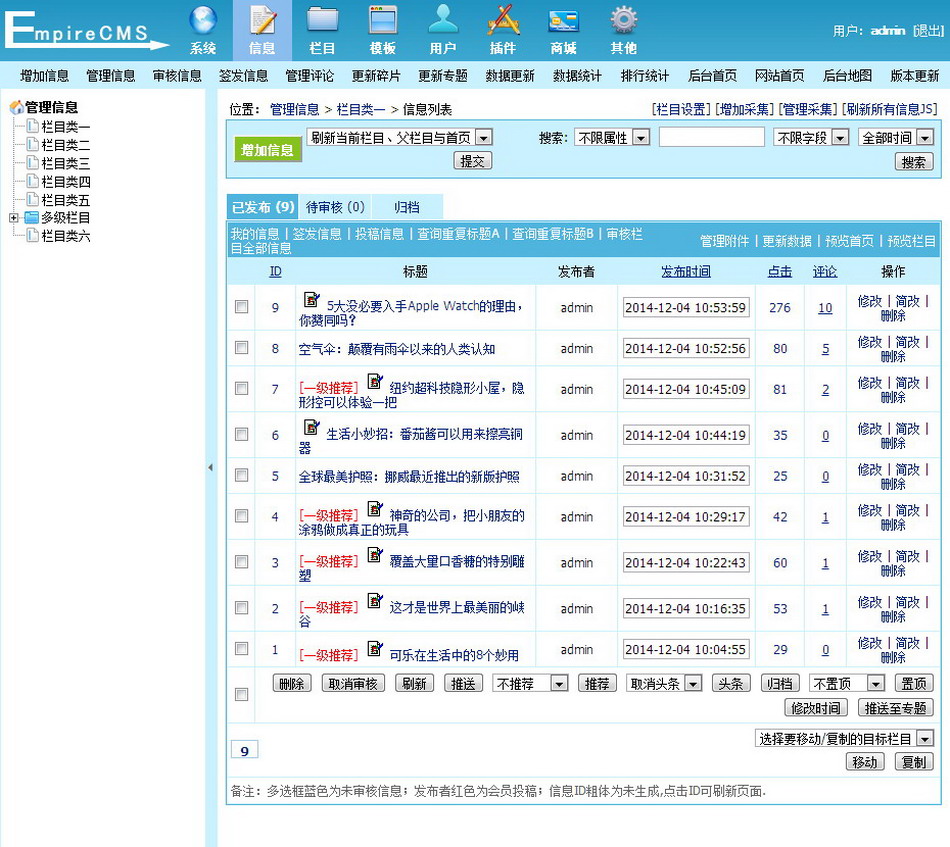Viewport: 950px width, 847px height.
Task: Open the 插件 plugin icon
Action: pyautogui.click(x=503, y=22)
